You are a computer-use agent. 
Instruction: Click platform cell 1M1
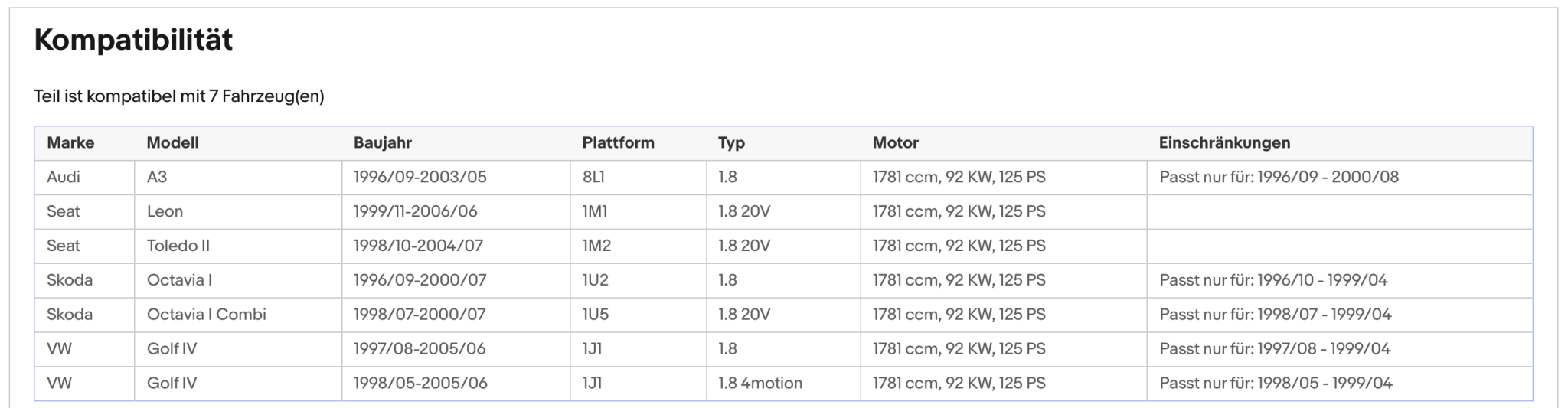pyautogui.click(x=639, y=212)
